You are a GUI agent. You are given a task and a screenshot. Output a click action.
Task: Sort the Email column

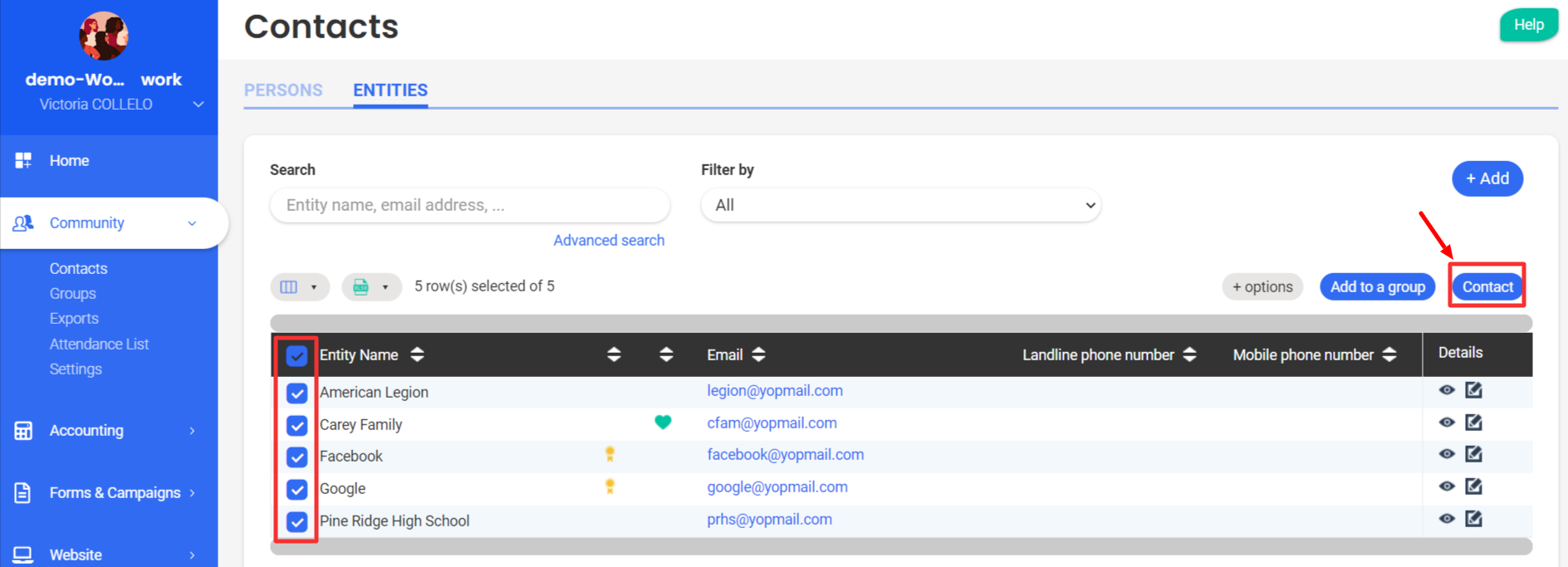(758, 355)
